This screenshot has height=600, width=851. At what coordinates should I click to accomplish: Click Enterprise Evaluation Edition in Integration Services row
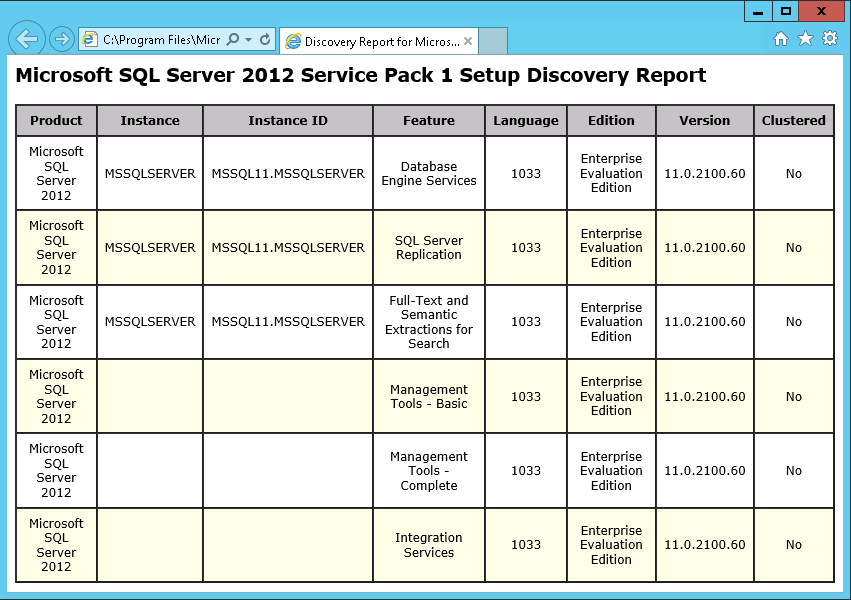pos(611,545)
